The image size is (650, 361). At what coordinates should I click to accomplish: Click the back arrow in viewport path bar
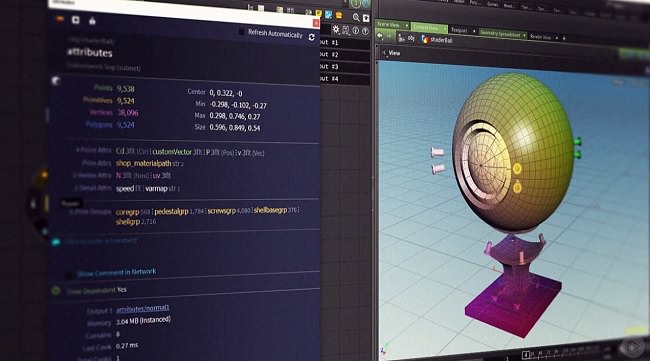click(x=380, y=36)
